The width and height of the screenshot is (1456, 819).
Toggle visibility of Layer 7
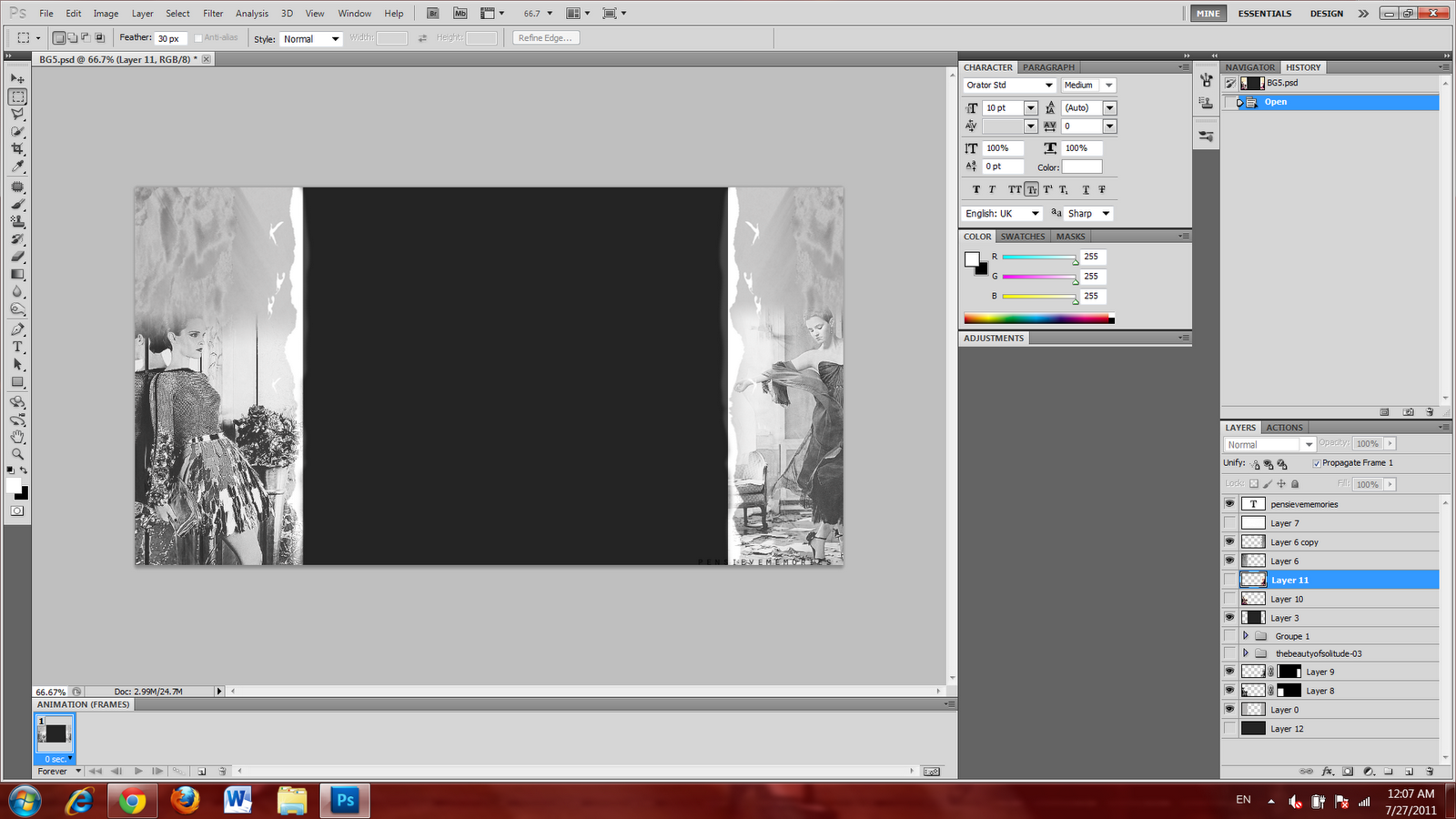coord(1229,522)
